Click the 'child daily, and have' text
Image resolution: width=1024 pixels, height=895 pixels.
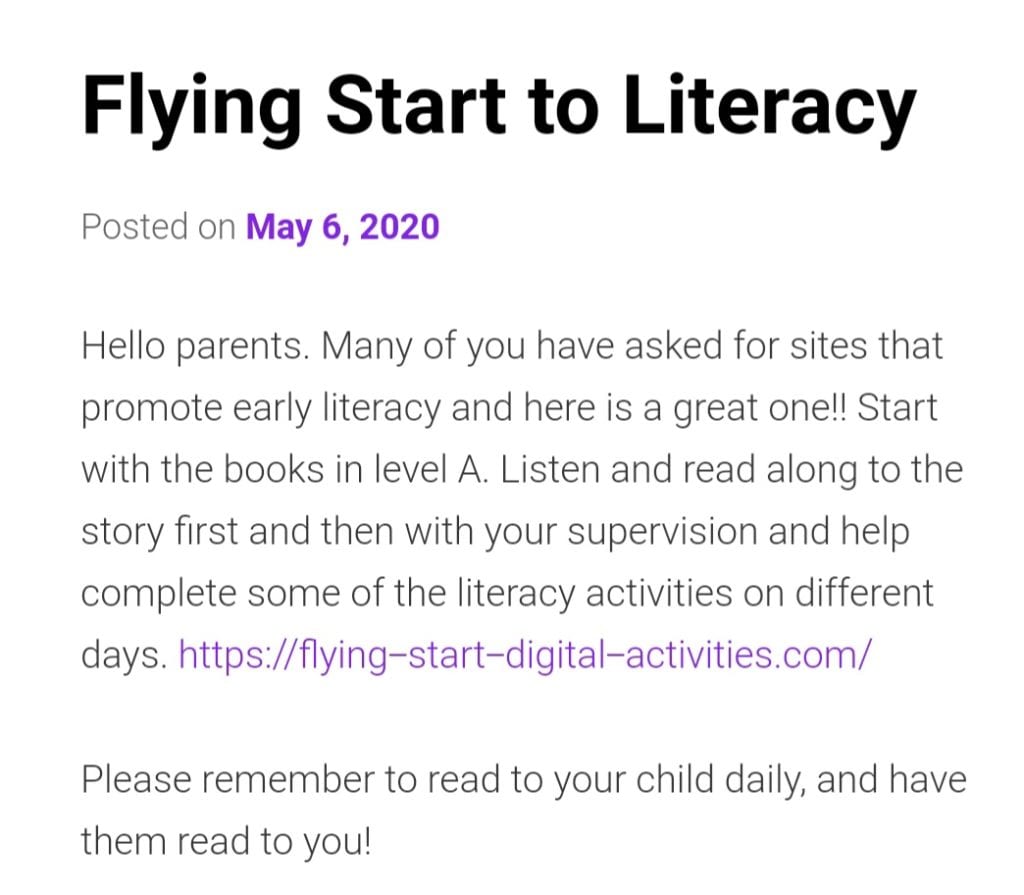click(801, 779)
